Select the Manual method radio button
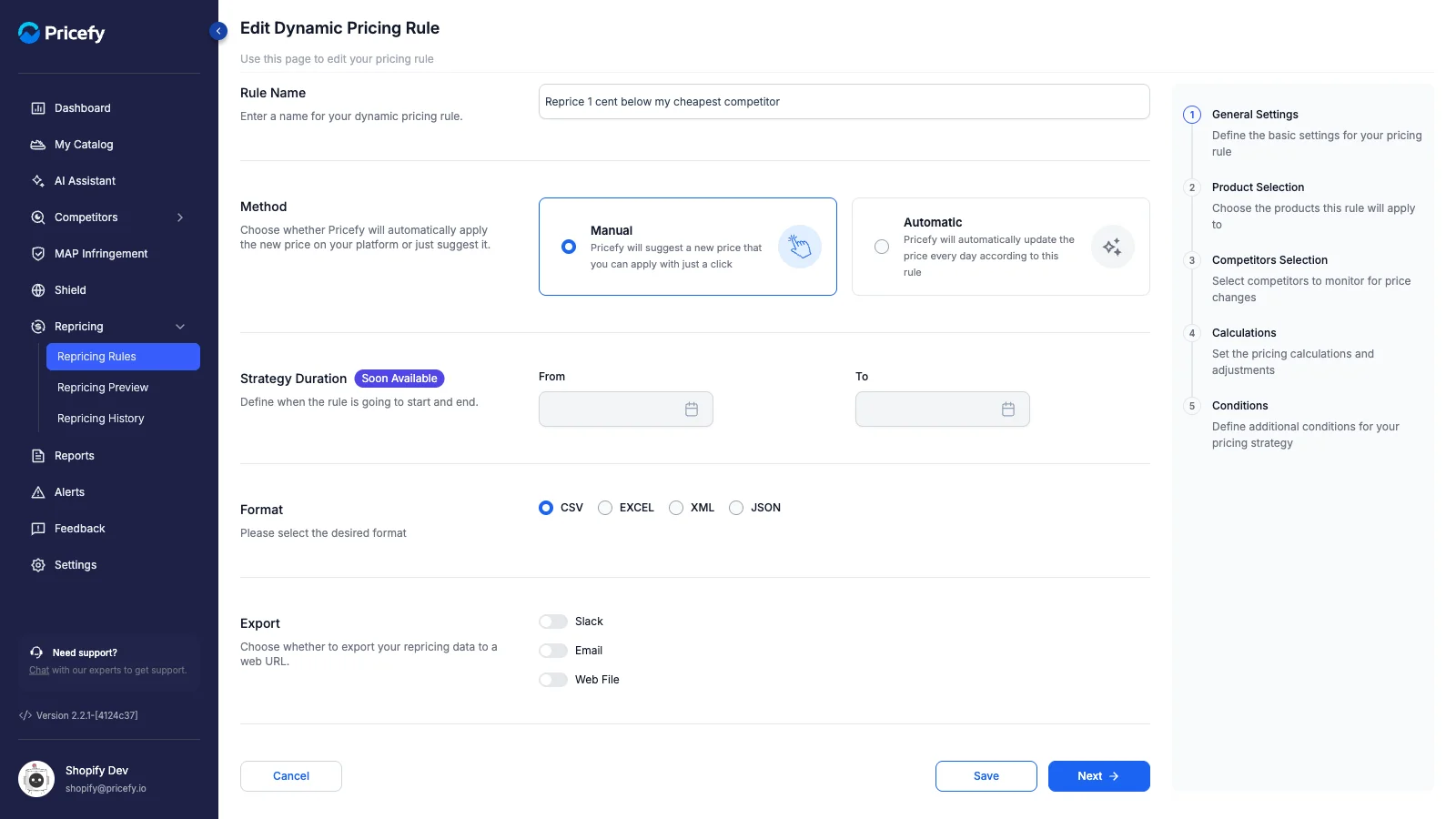Viewport: 1456px width, 819px height. click(x=569, y=247)
